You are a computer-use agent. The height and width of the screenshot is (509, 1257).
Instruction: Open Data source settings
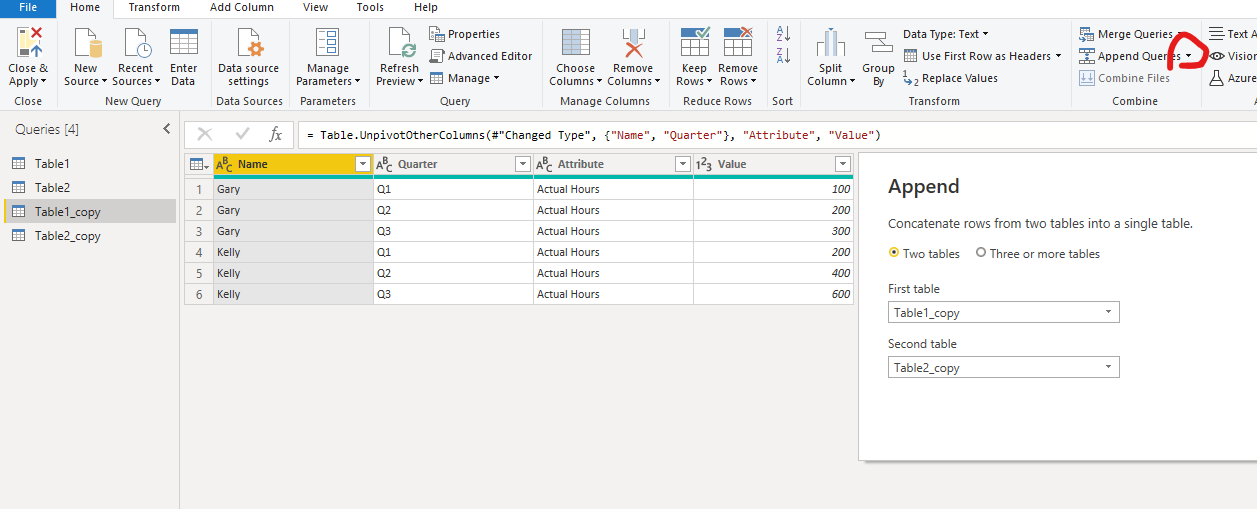pos(248,44)
